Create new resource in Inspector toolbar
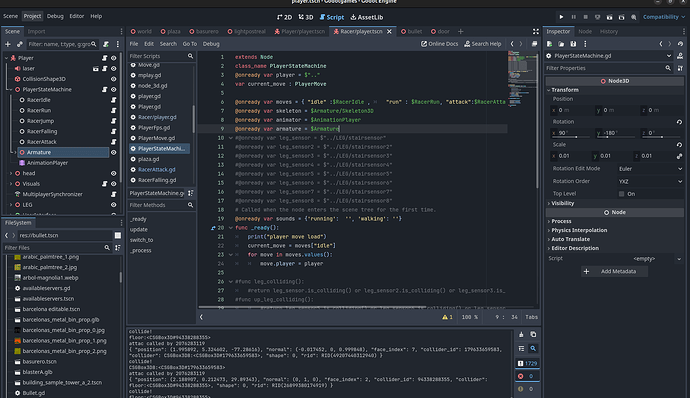Screen dimensions: 690x398 point(550,44)
